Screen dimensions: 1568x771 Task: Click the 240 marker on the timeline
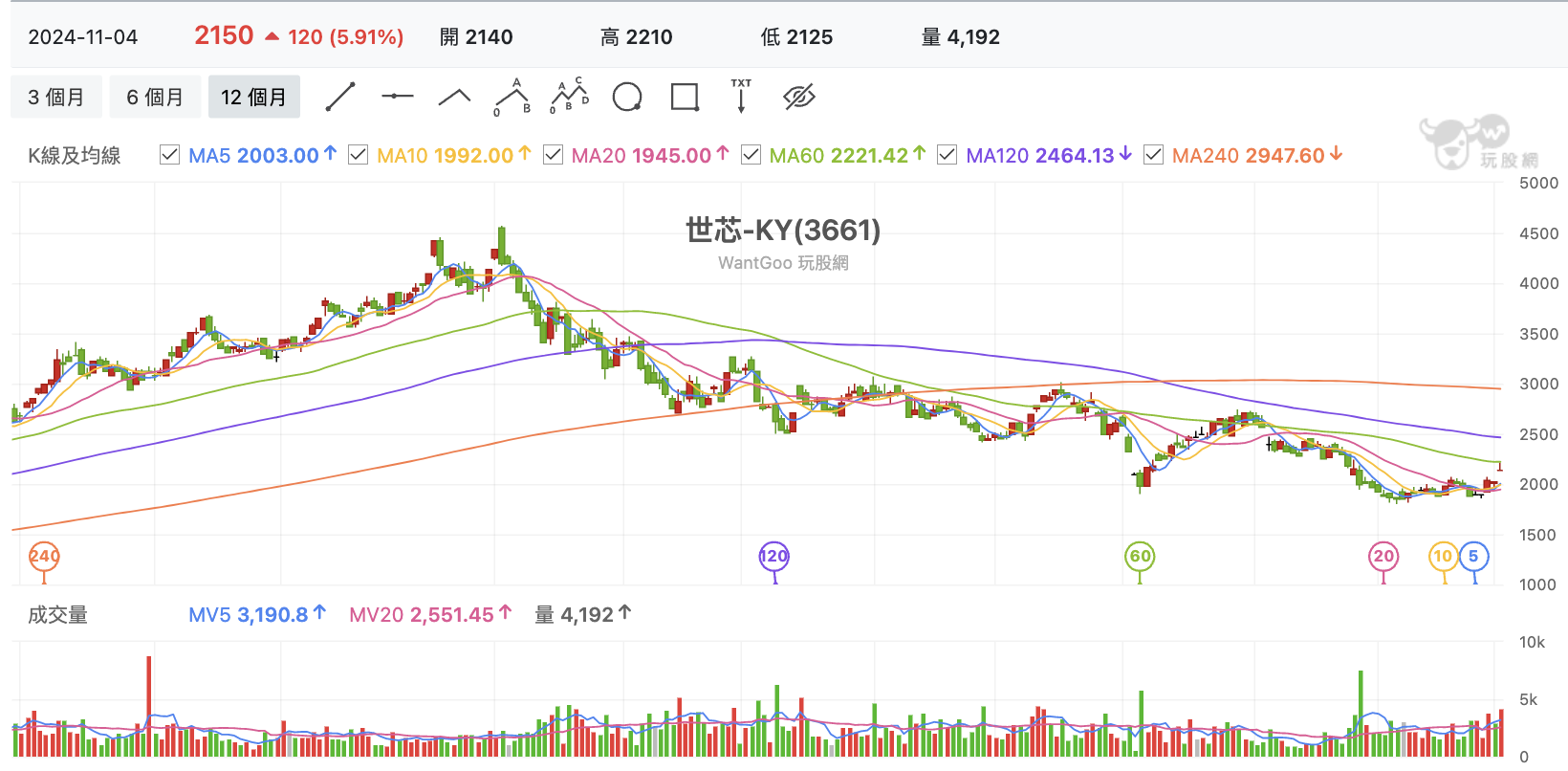pos(44,556)
